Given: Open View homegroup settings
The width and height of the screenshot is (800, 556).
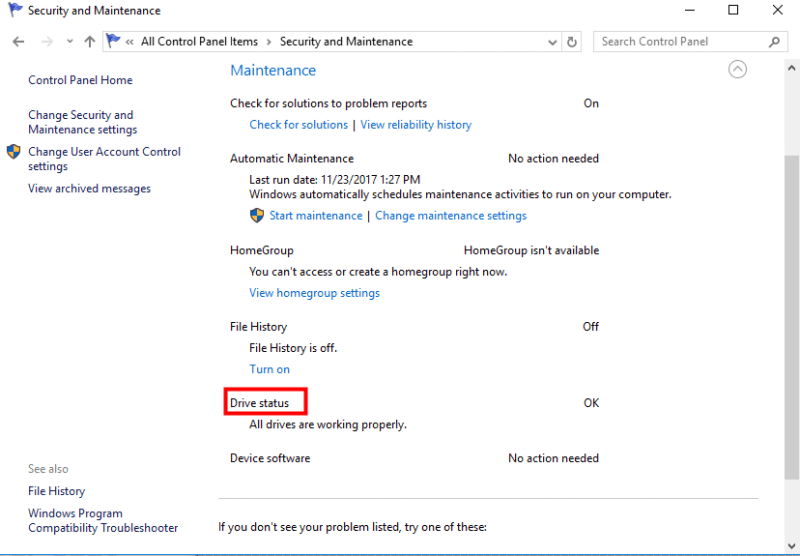Looking at the screenshot, I should click(x=314, y=293).
